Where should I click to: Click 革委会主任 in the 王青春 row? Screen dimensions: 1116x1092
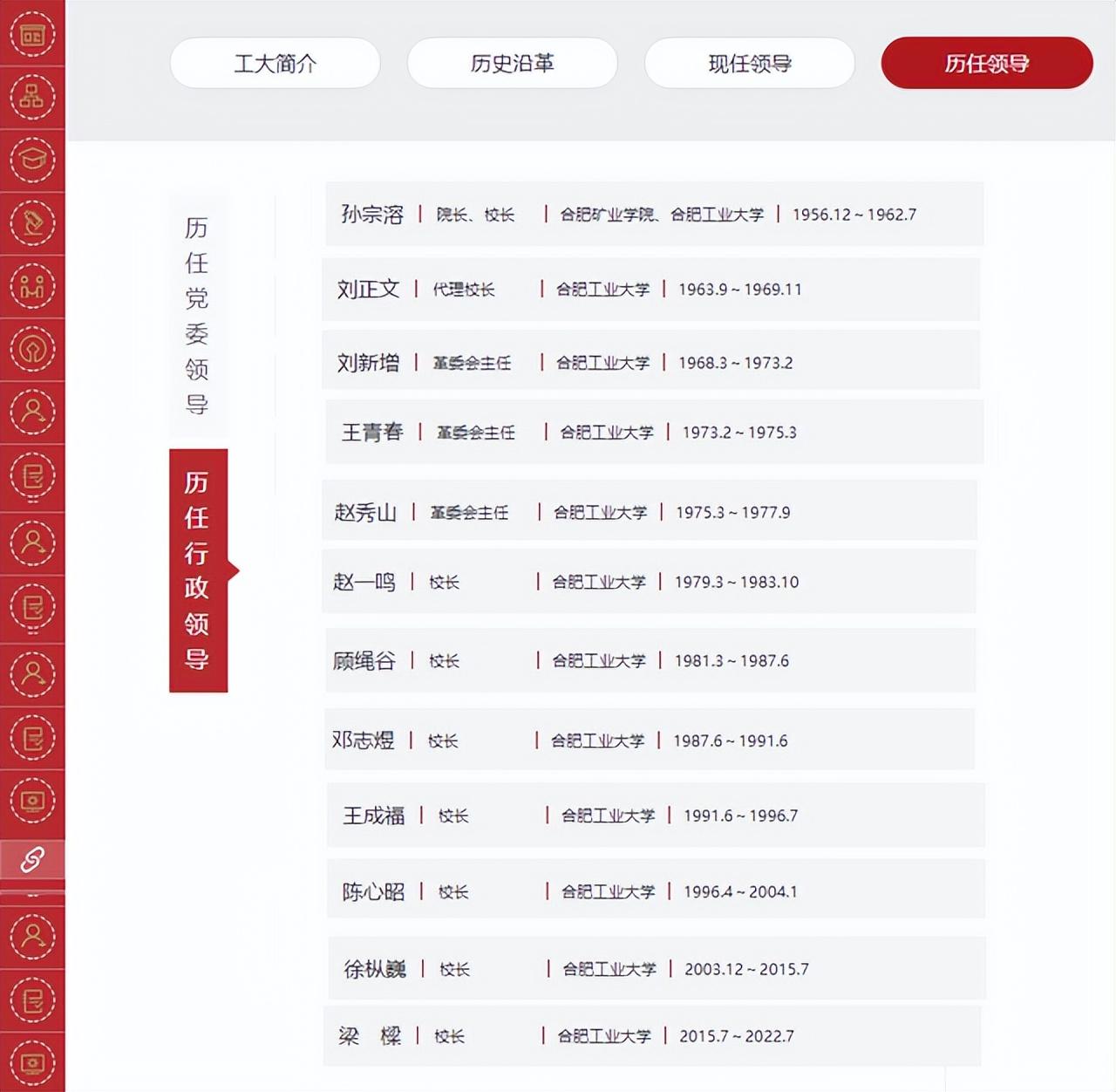pyautogui.click(x=476, y=433)
